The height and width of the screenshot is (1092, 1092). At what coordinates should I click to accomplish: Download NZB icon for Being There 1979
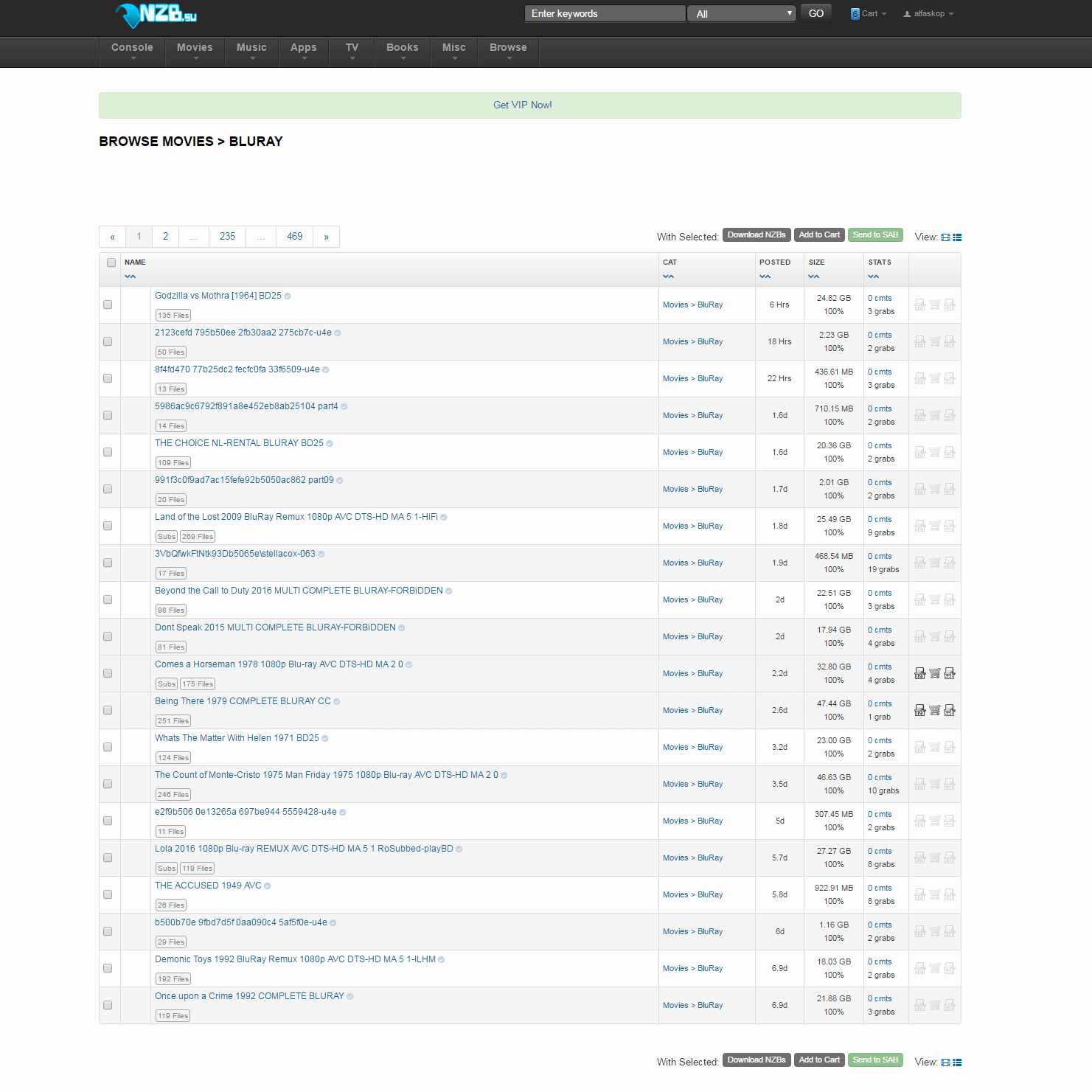[920, 710]
